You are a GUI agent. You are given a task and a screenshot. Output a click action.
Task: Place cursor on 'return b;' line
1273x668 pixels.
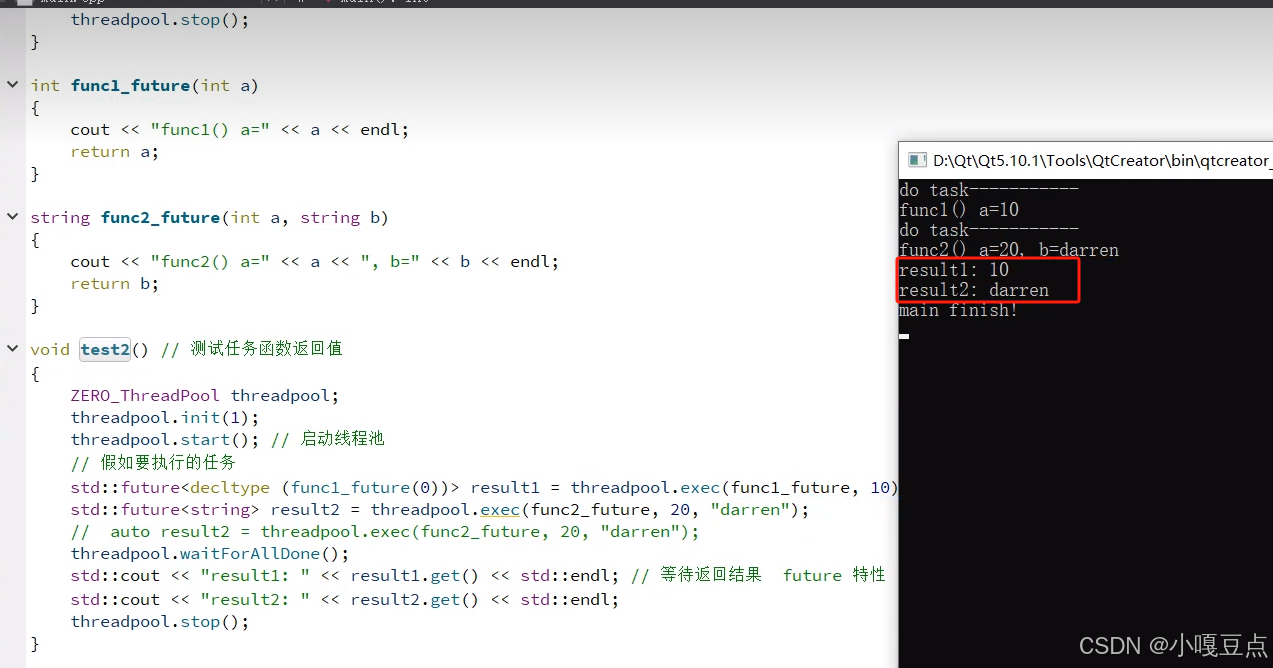pyautogui.click(x=114, y=284)
